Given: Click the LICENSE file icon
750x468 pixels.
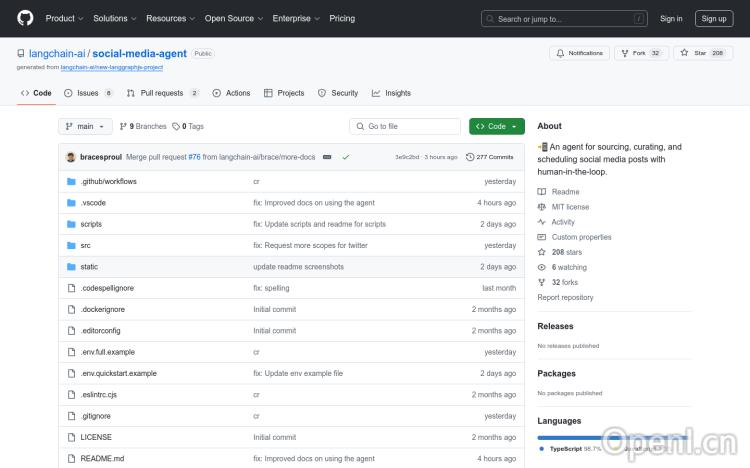Looking at the screenshot, I should tap(71, 437).
